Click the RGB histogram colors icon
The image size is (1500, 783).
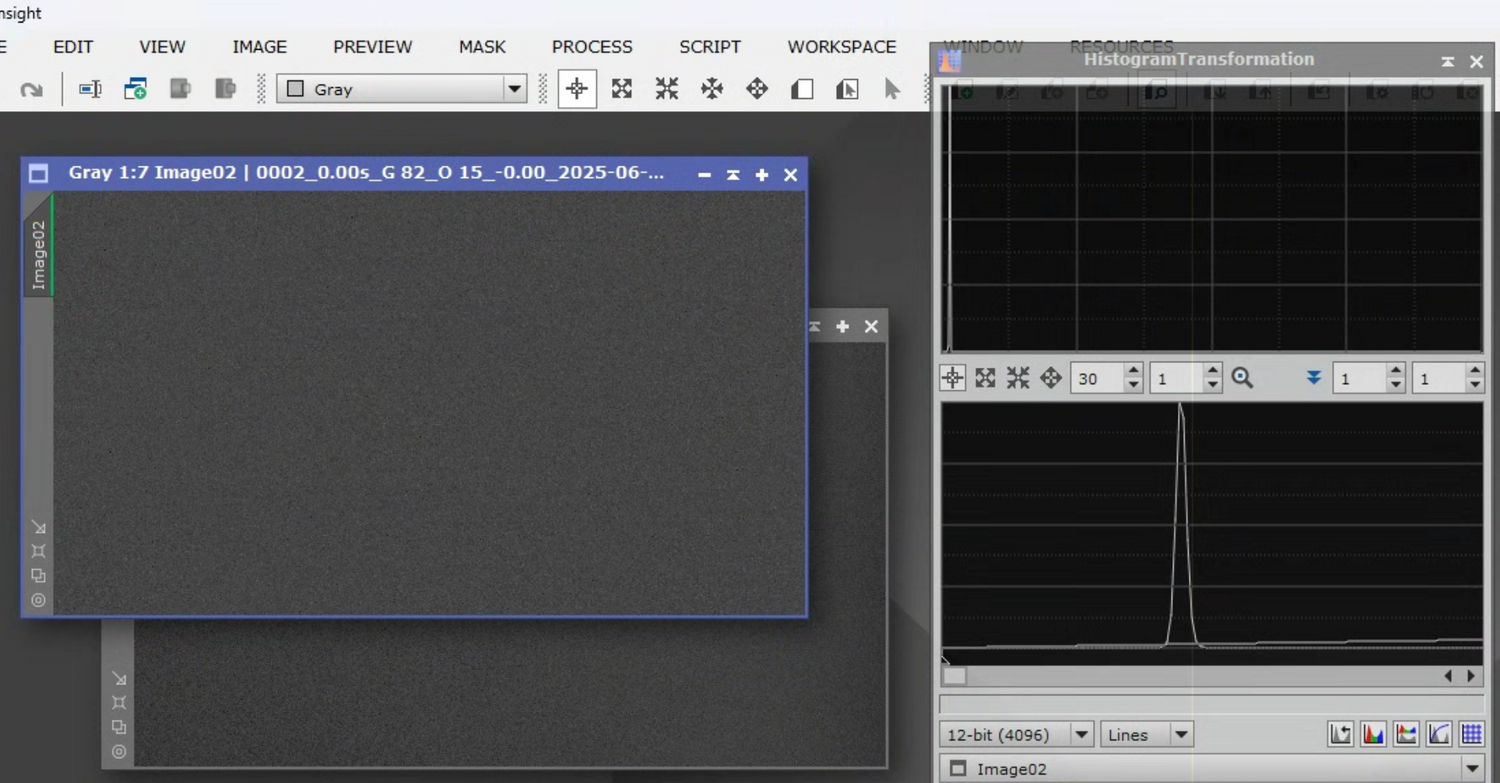click(x=1373, y=733)
